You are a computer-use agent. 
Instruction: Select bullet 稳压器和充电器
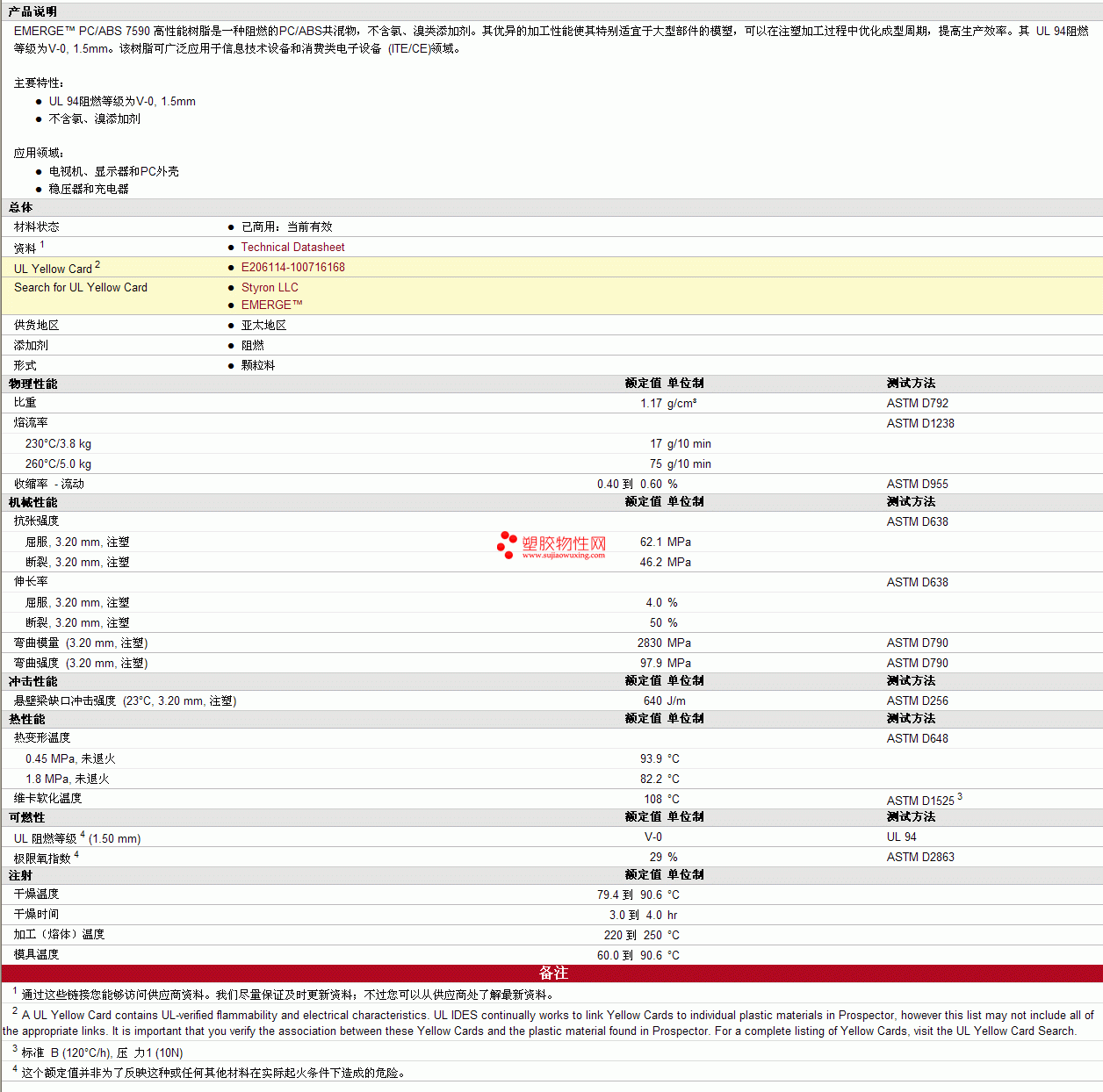pyautogui.click(x=89, y=190)
